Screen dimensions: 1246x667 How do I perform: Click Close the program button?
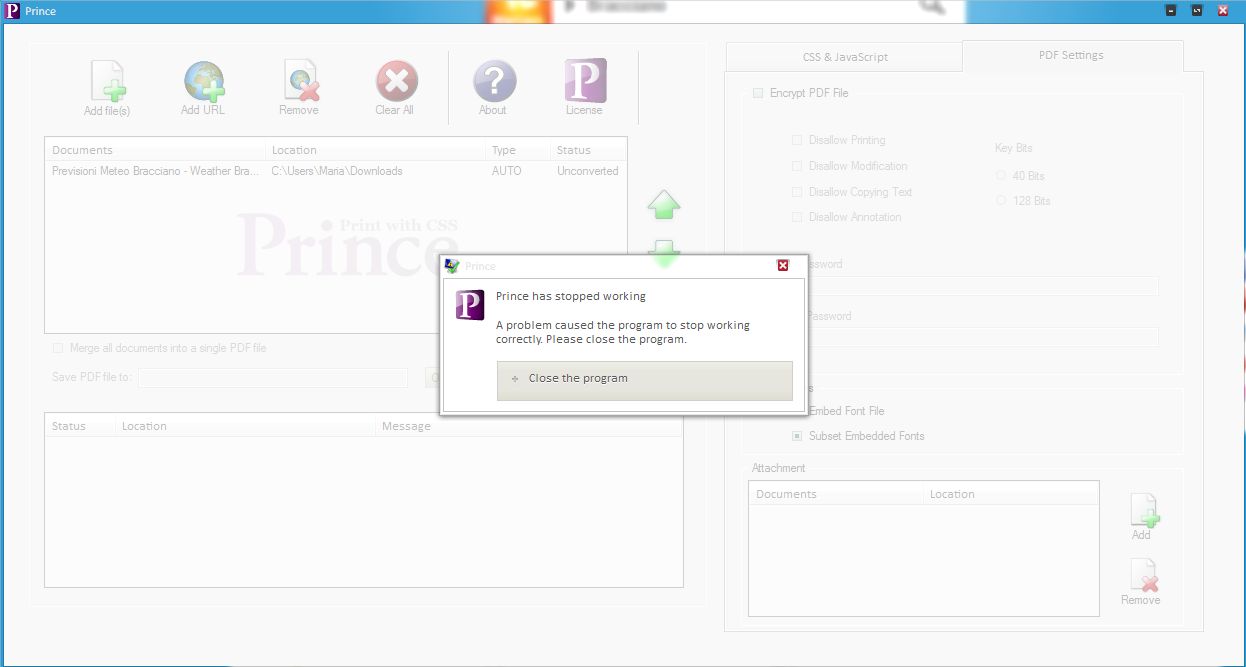tap(644, 379)
